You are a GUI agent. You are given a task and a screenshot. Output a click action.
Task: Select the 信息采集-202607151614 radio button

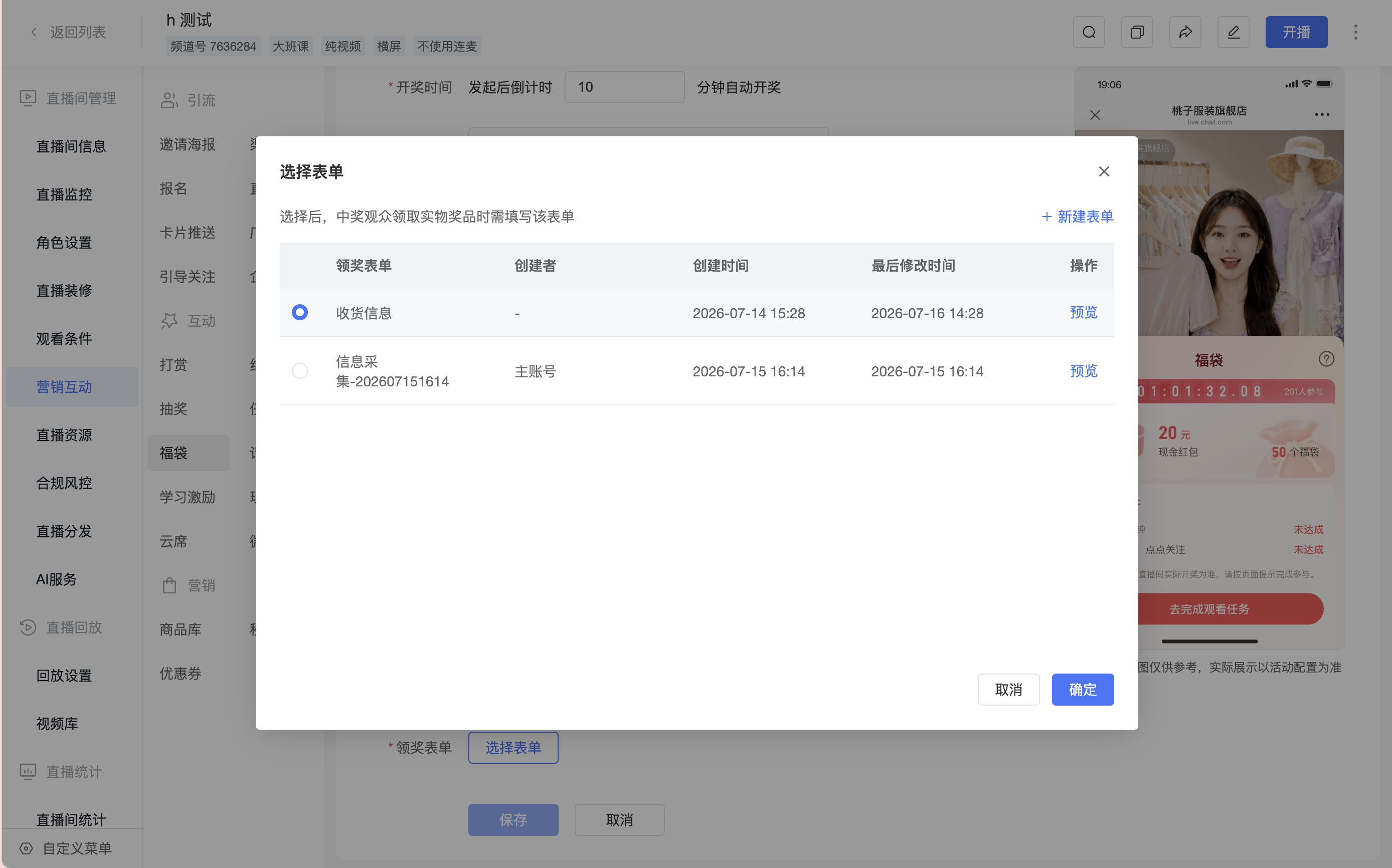300,371
